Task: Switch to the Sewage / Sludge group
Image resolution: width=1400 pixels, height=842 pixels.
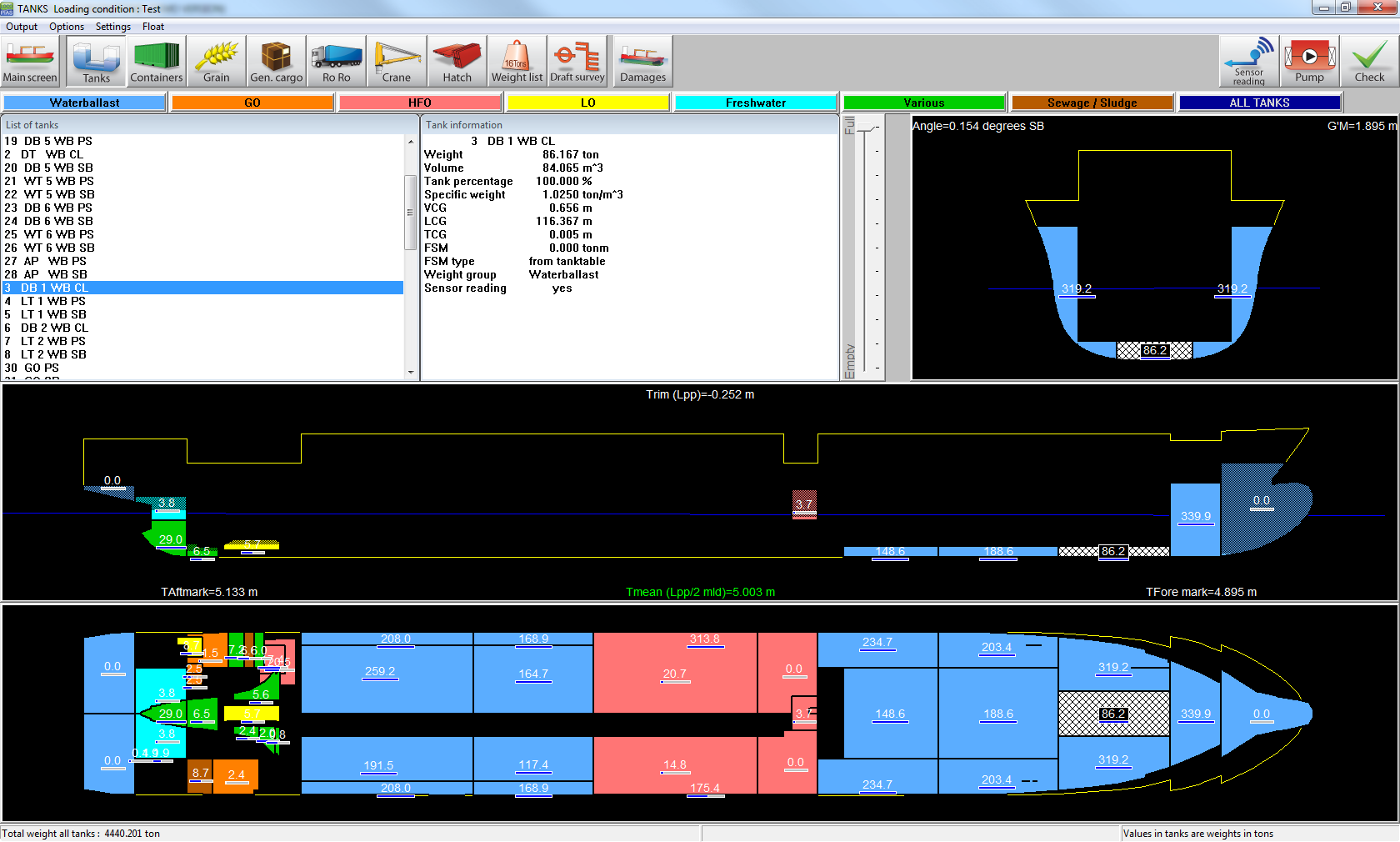Action: coord(1092,103)
